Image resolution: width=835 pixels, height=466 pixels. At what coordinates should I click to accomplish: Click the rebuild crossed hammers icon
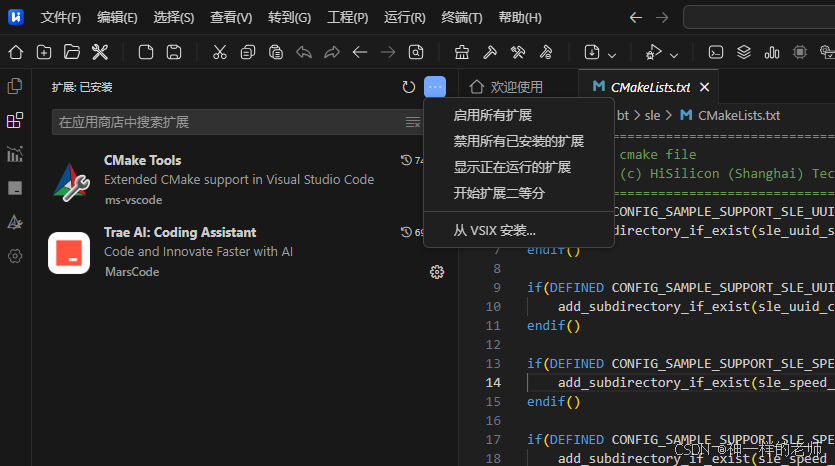point(518,52)
